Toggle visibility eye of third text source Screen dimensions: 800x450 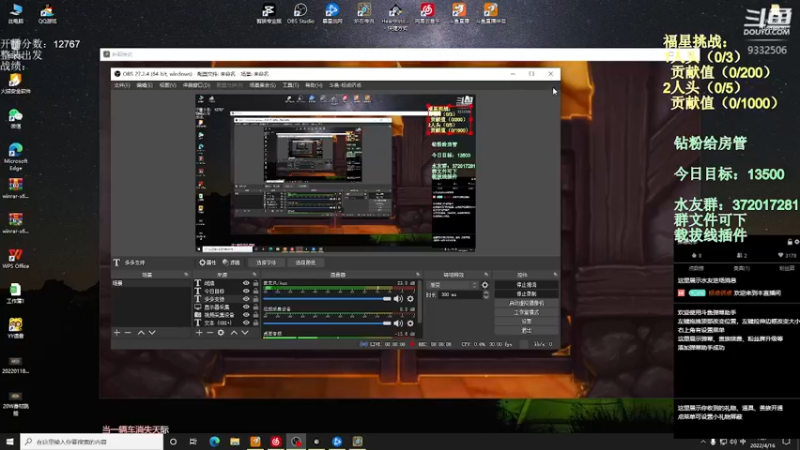[x=246, y=299]
